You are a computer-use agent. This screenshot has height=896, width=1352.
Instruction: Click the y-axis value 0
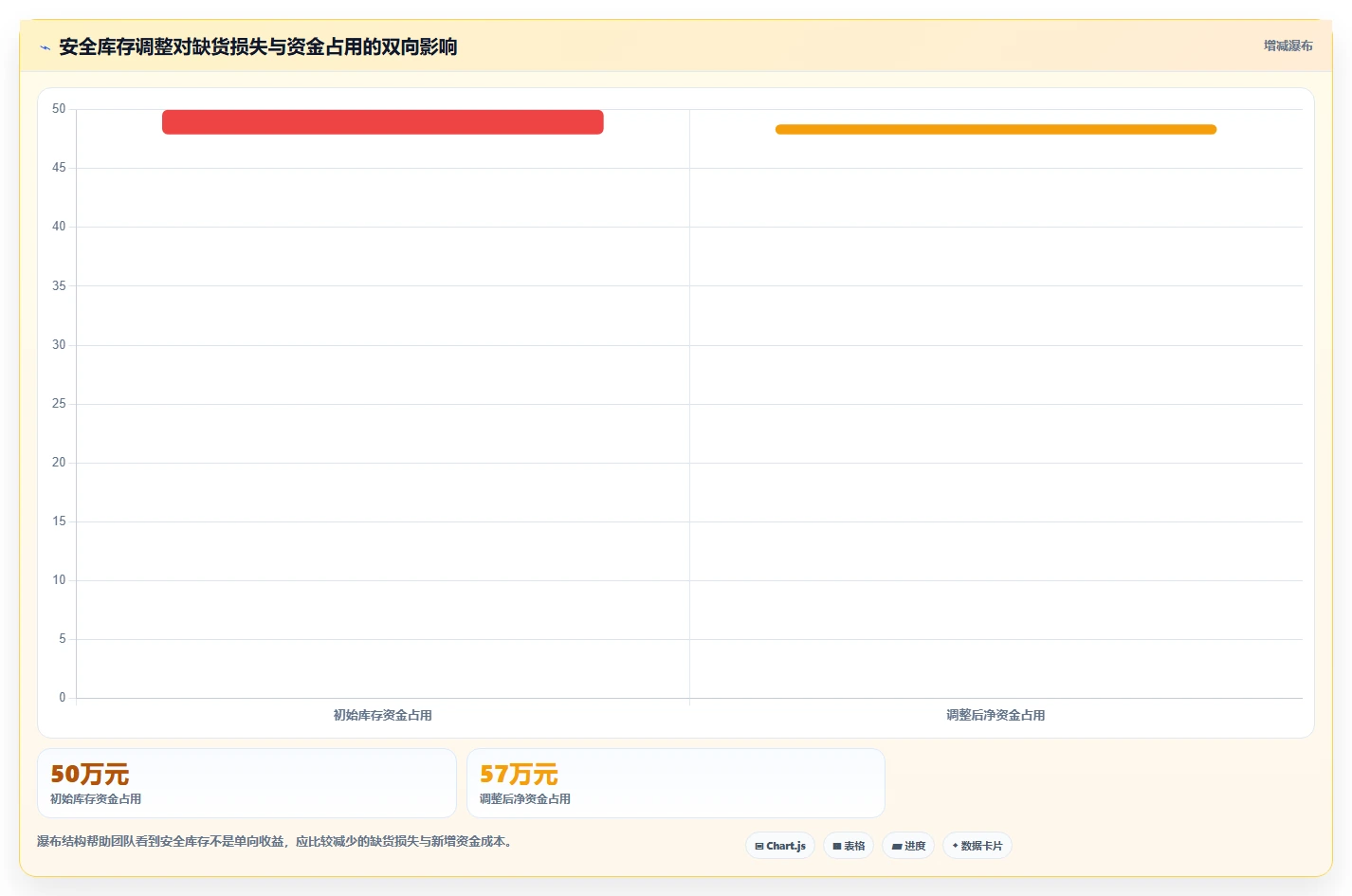coord(63,698)
